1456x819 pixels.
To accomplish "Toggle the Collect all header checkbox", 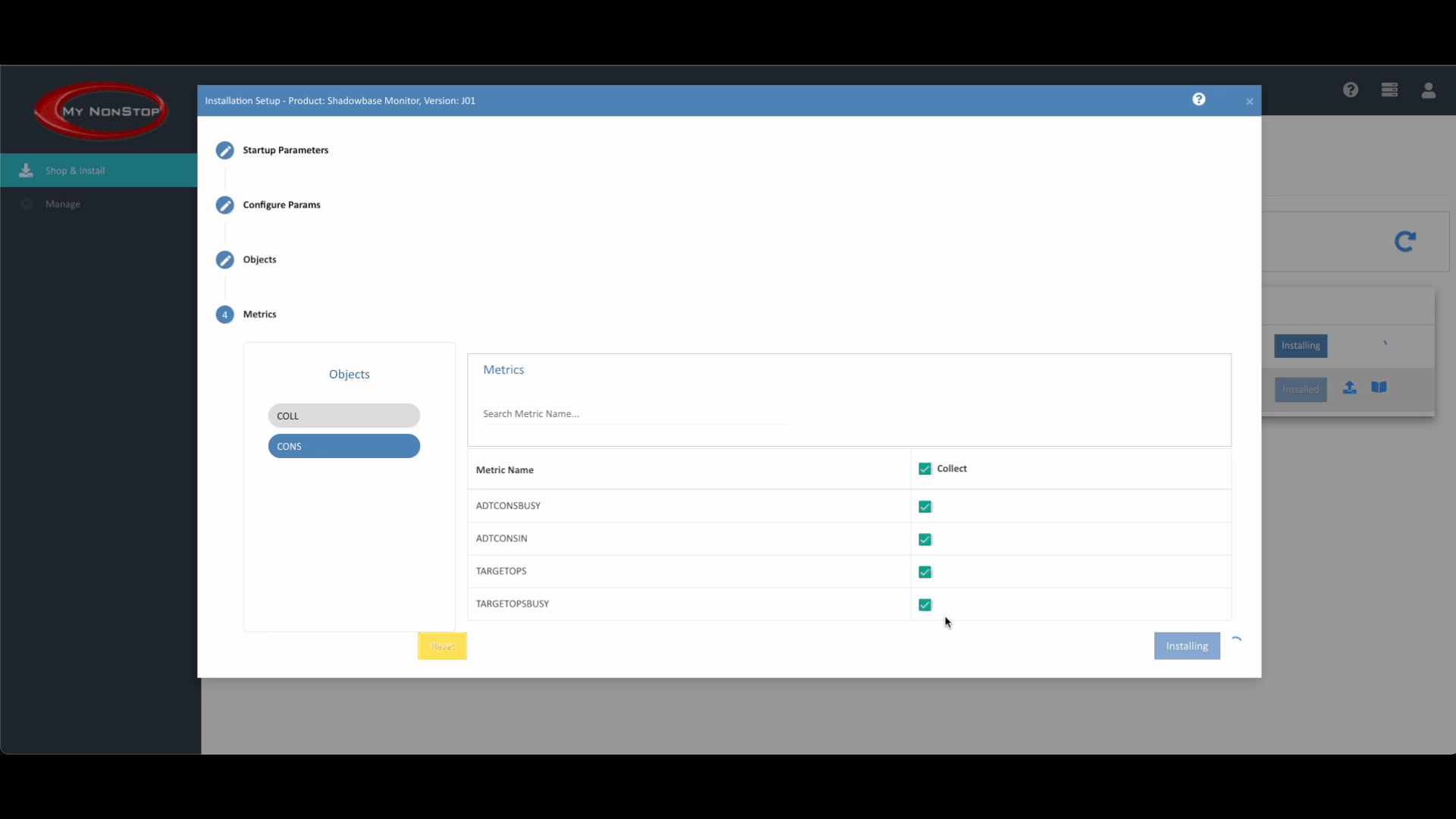I will [924, 469].
